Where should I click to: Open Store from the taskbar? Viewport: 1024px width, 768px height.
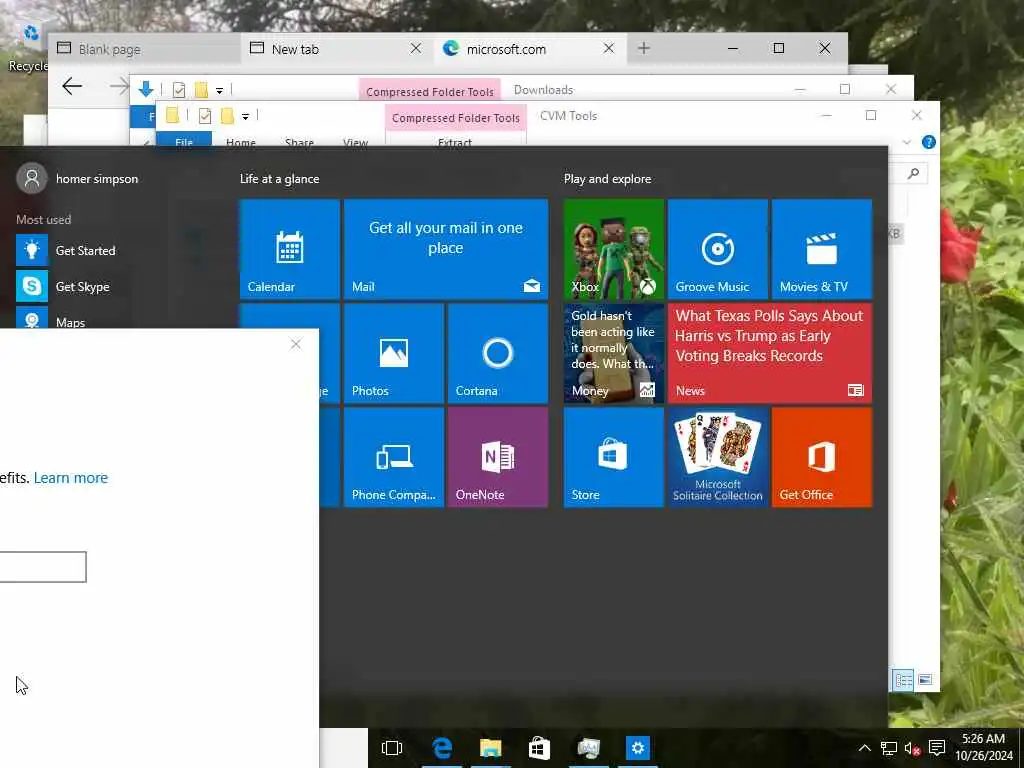[539, 748]
